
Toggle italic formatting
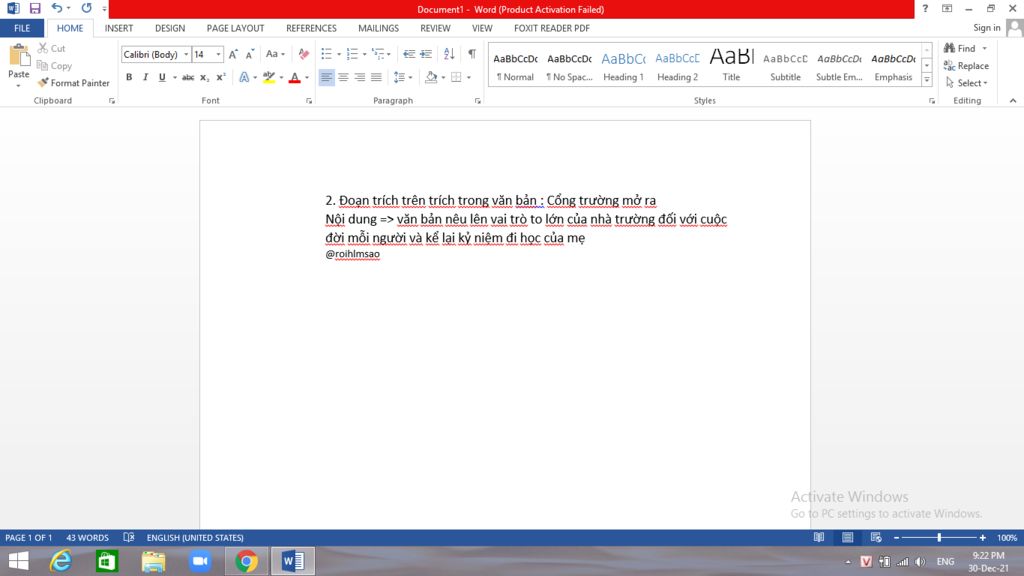click(x=145, y=77)
